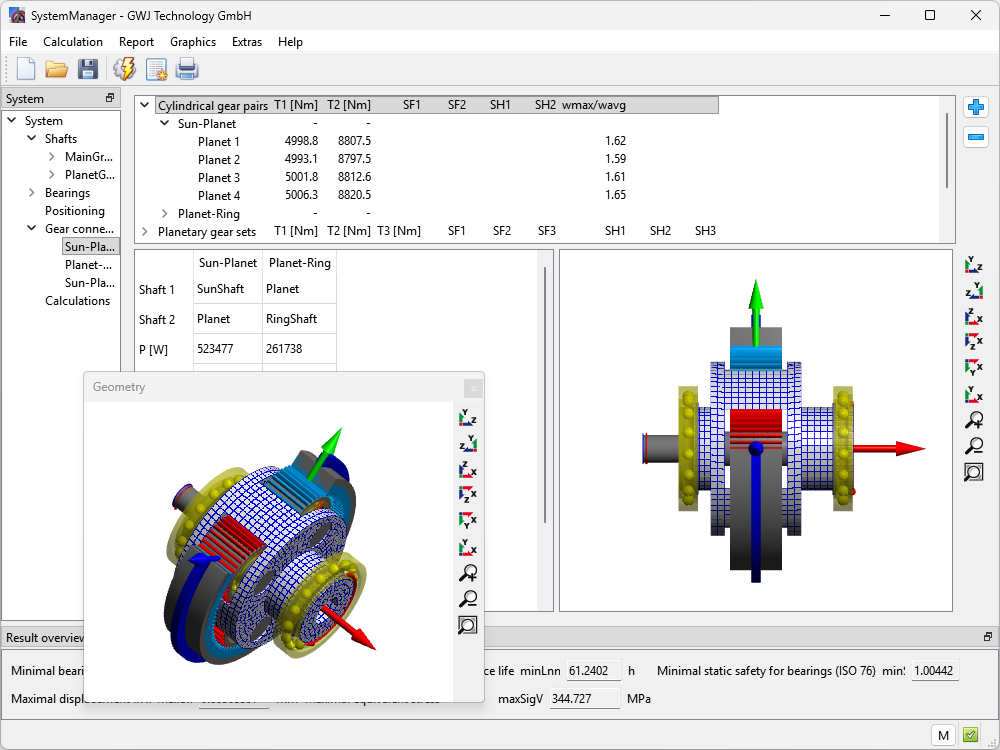Click the blue minus button at top right

(975, 138)
